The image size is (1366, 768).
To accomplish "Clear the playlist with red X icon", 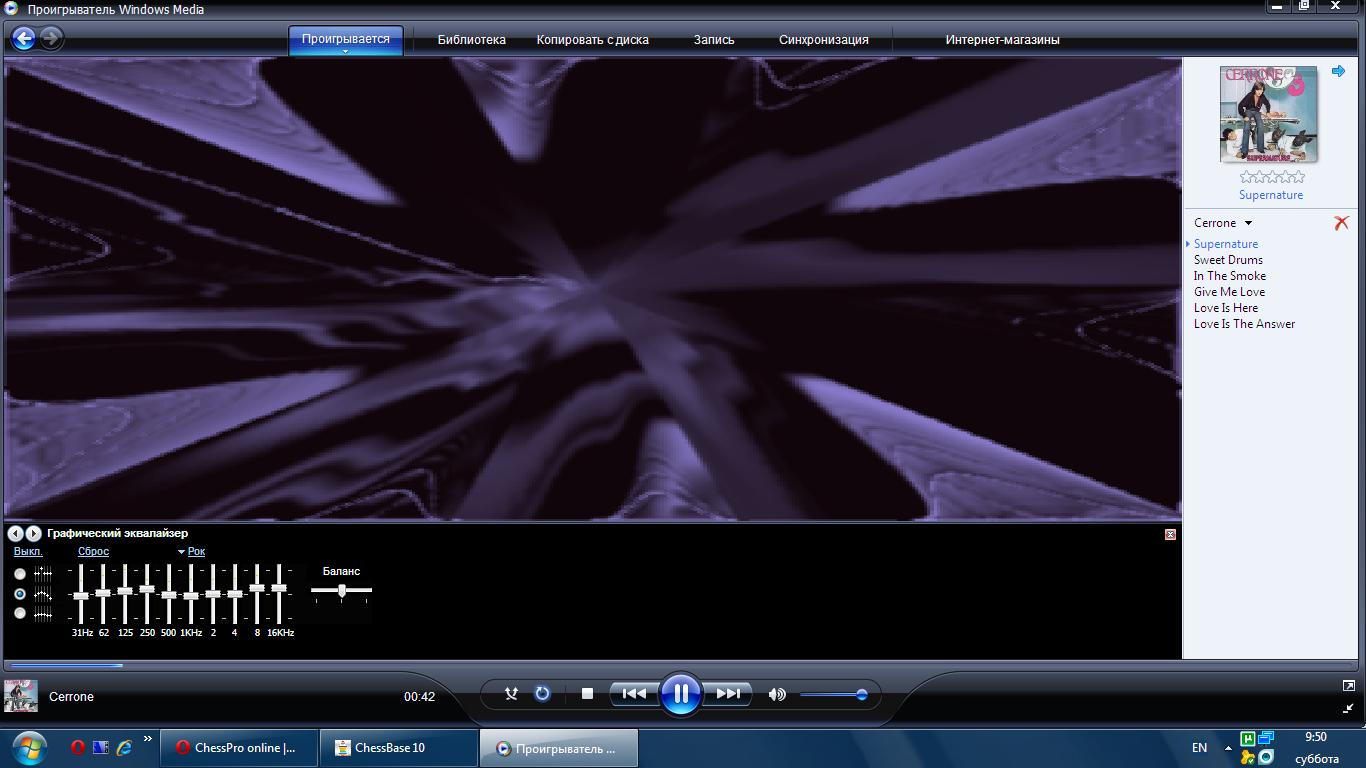I will pos(1341,223).
